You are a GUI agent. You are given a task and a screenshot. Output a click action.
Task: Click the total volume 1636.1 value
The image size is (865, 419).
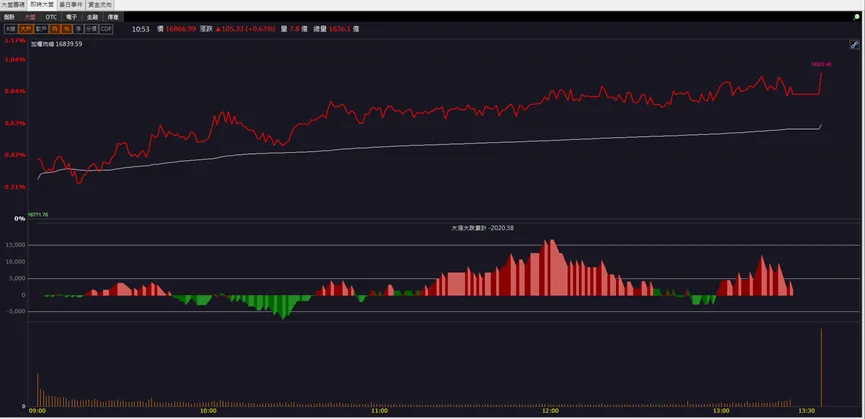point(339,29)
